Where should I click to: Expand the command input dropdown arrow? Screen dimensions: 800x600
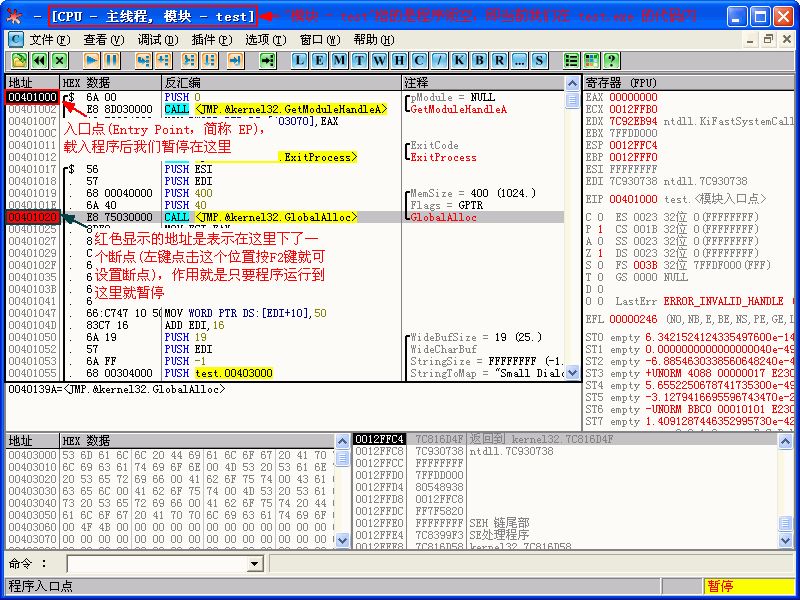click(255, 564)
